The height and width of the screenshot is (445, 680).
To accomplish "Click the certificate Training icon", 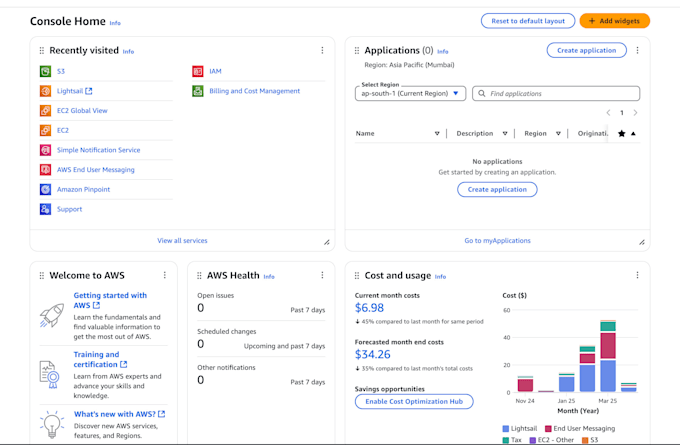I will (49, 374).
